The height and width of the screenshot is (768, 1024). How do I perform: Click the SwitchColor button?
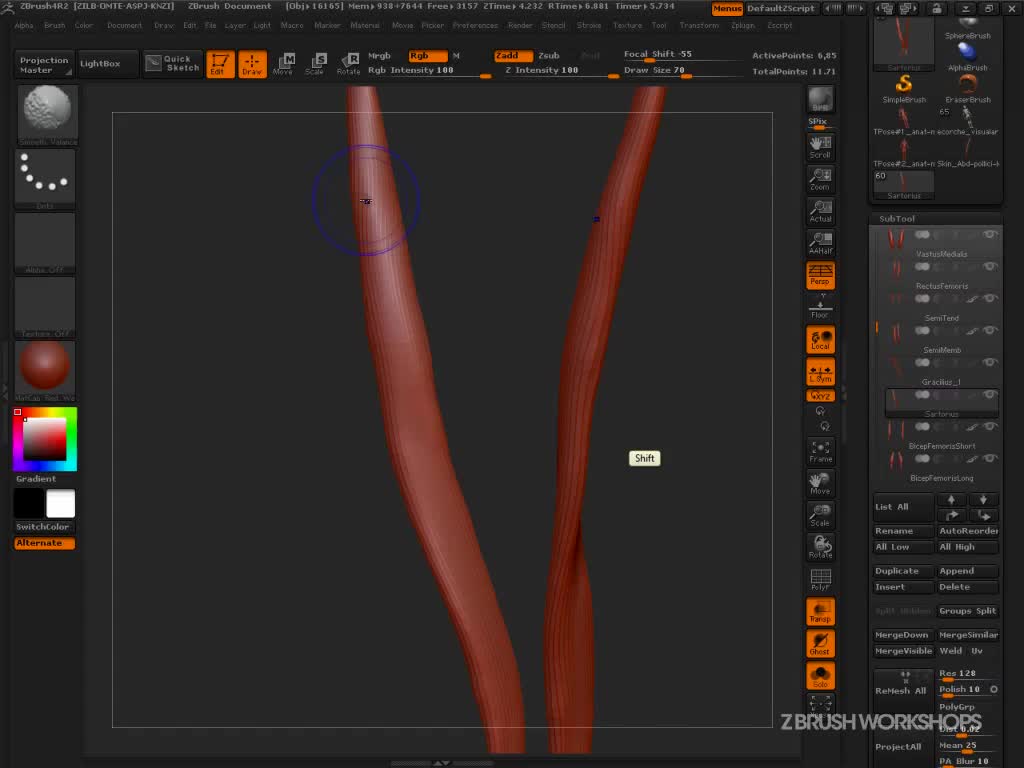point(44,526)
